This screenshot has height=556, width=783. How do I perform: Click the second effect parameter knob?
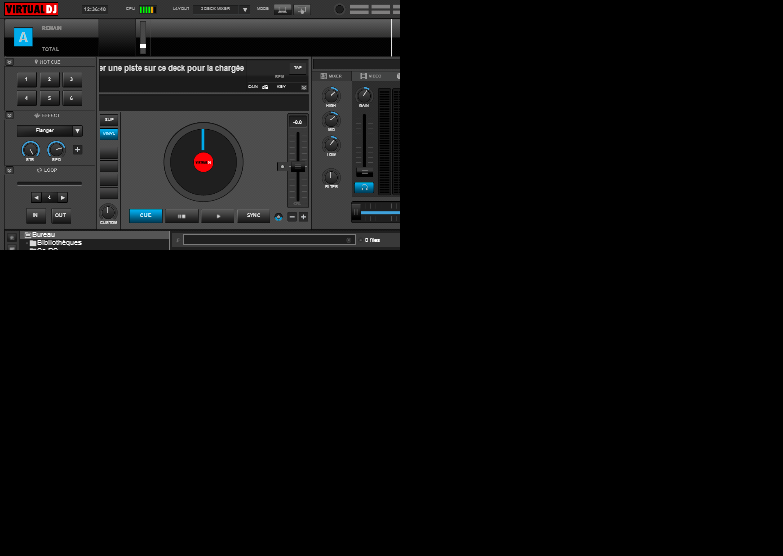coord(56,149)
